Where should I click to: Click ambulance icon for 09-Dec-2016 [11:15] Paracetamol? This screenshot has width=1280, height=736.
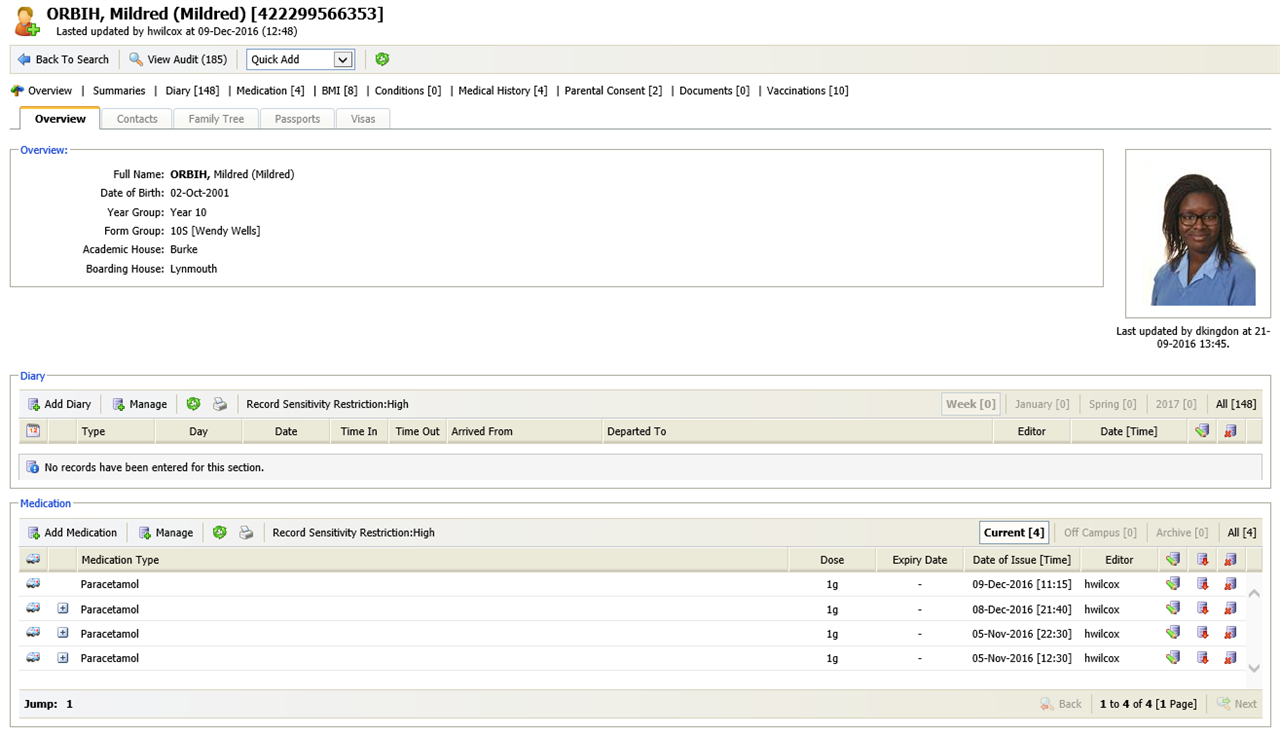(x=33, y=583)
